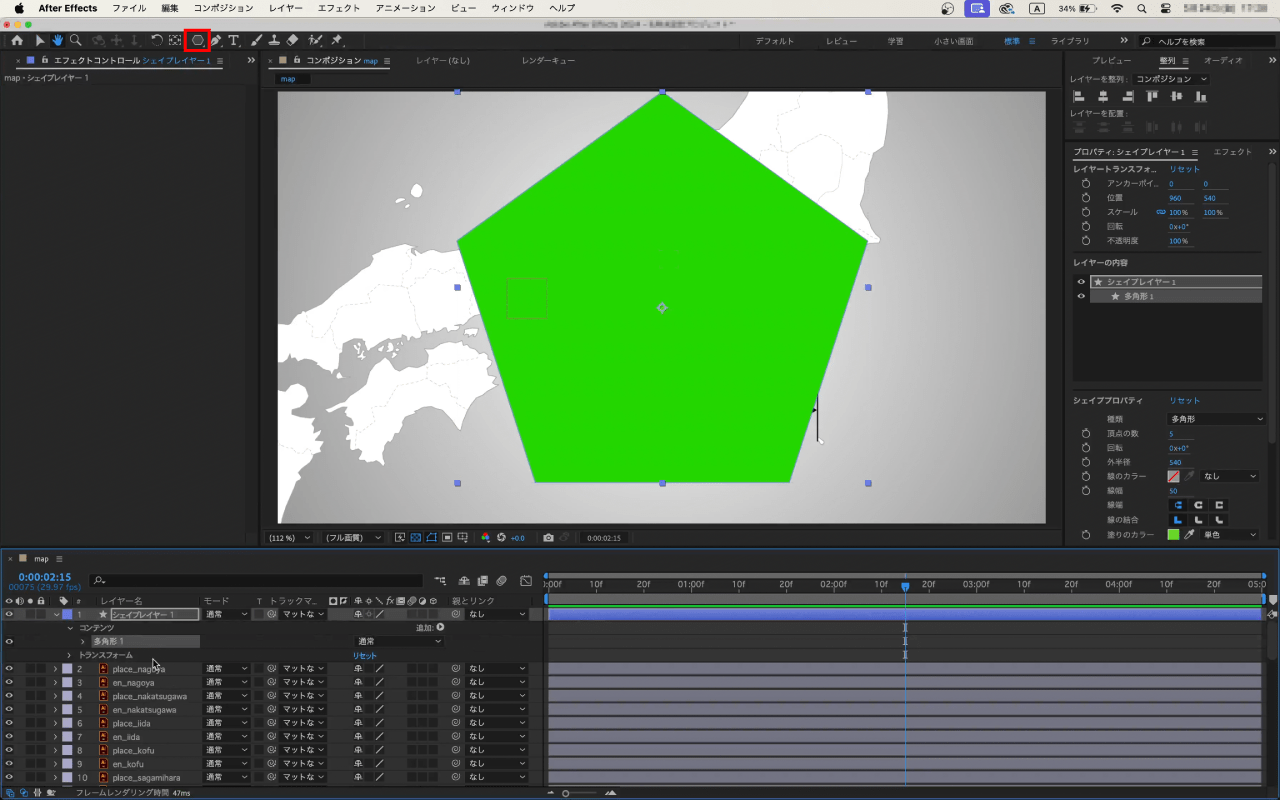This screenshot has height=800, width=1280.
Task: Select the Clone Stamp tool
Action: coord(274,41)
